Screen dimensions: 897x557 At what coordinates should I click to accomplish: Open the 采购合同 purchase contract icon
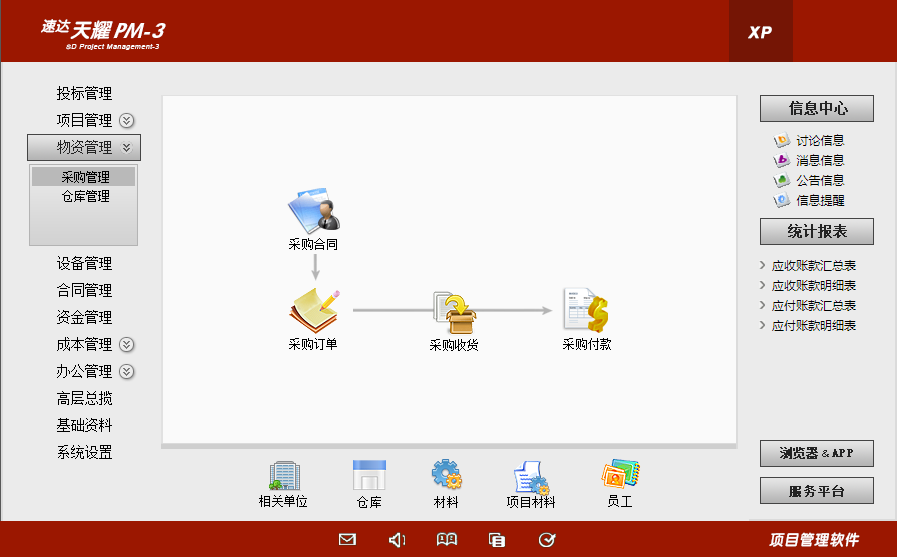pyautogui.click(x=313, y=211)
